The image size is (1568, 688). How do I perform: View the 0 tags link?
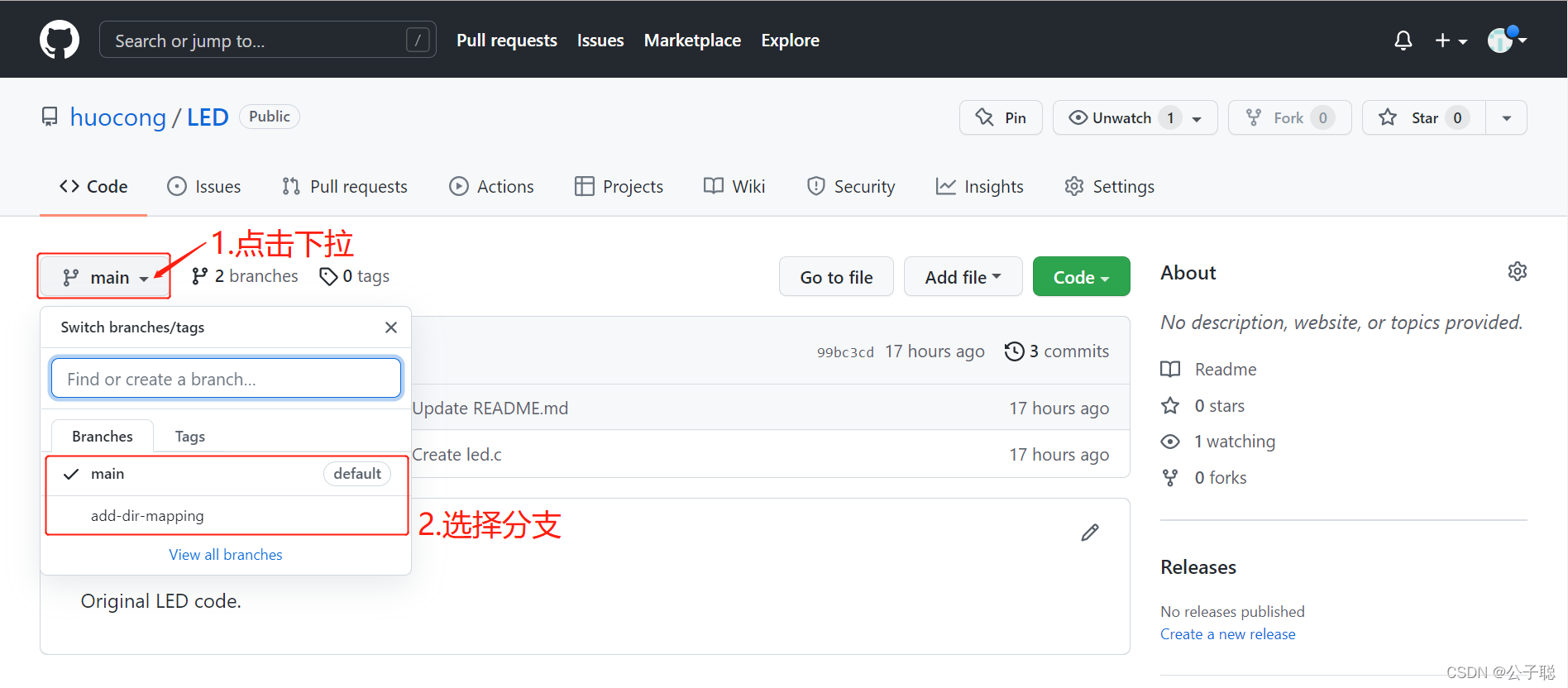355,276
